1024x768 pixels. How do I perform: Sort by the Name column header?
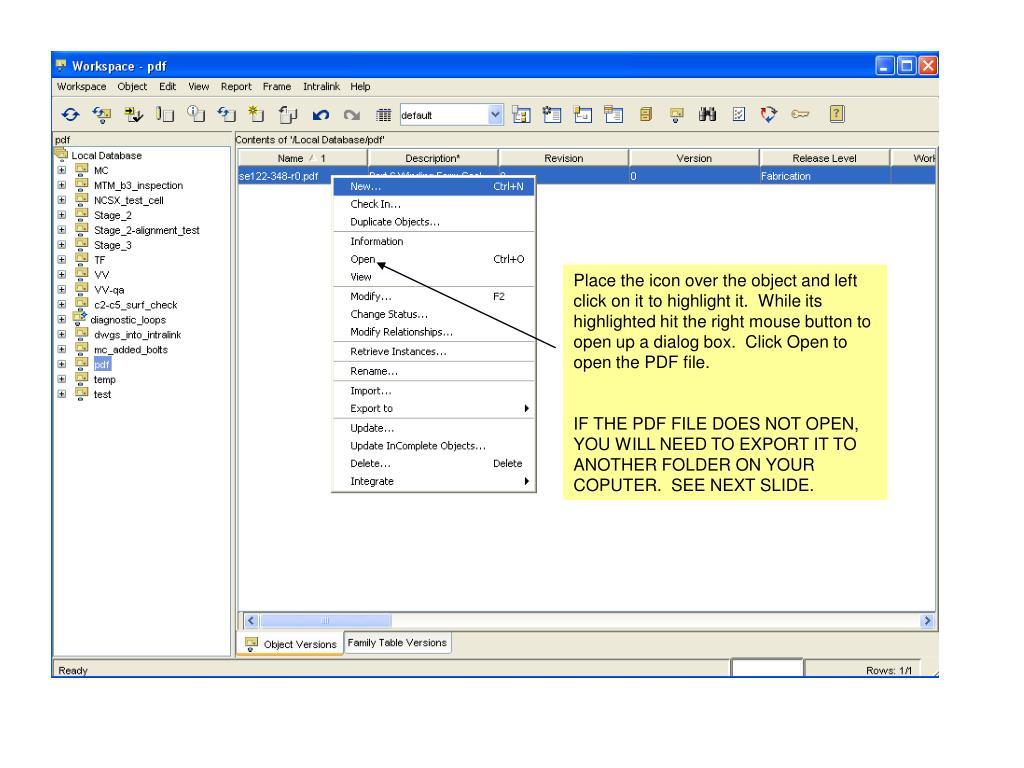tap(302, 158)
